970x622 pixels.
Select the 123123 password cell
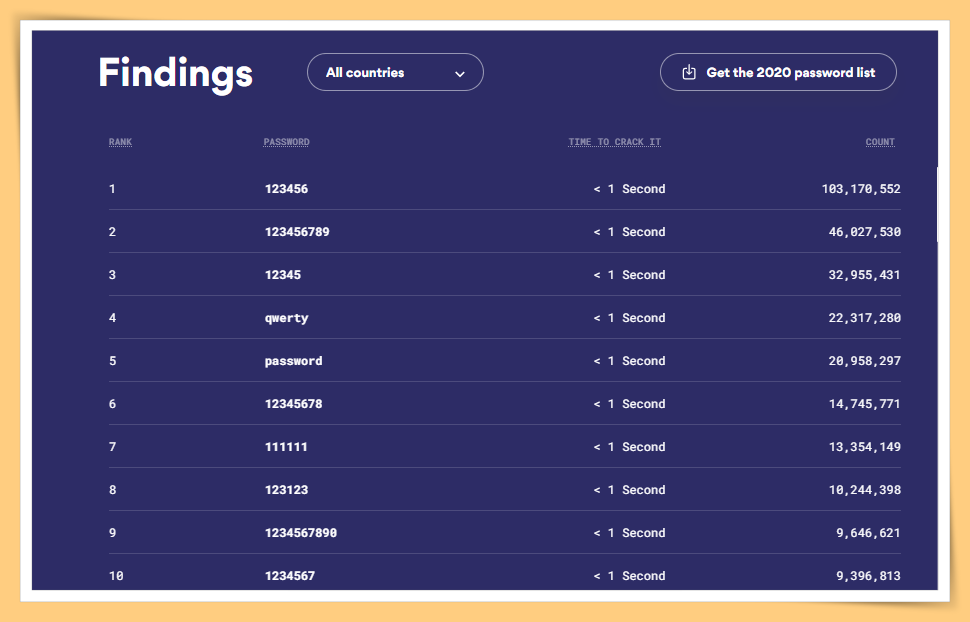[286, 490]
